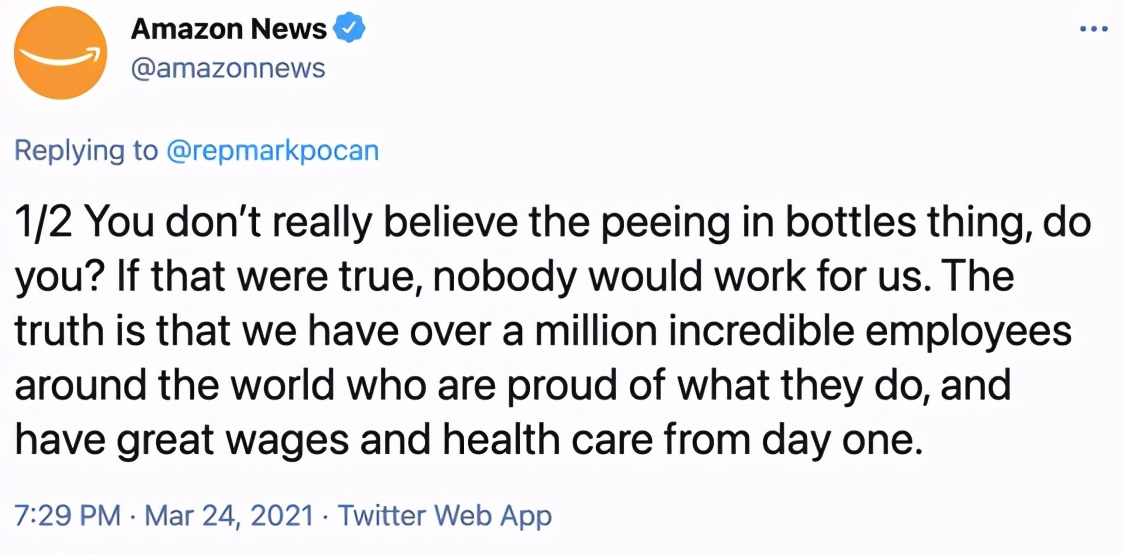Click the @amazonnews handle
The image size is (1124, 554).
pos(228,67)
